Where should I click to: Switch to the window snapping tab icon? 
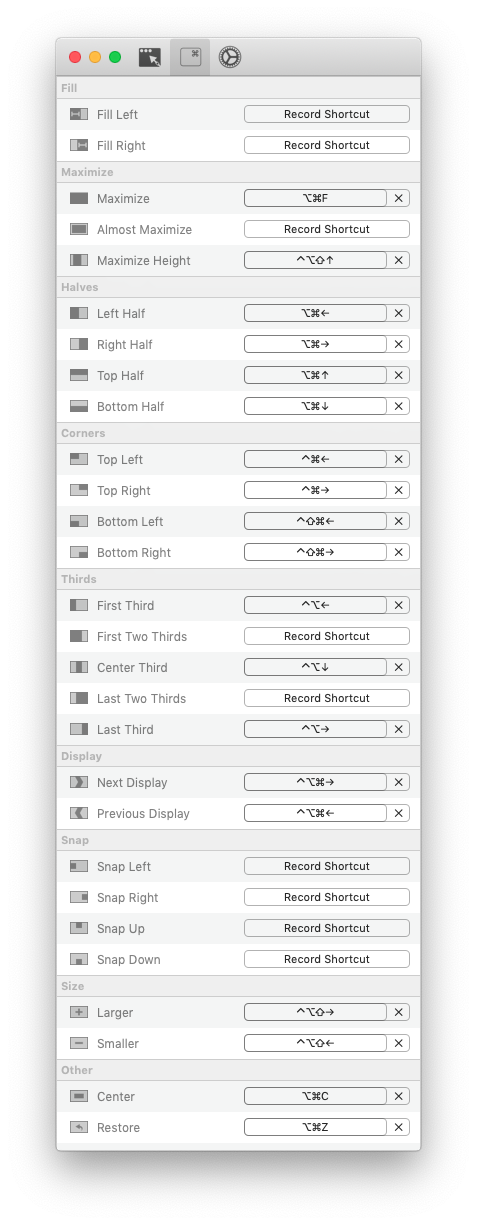(x=150, y=57)
